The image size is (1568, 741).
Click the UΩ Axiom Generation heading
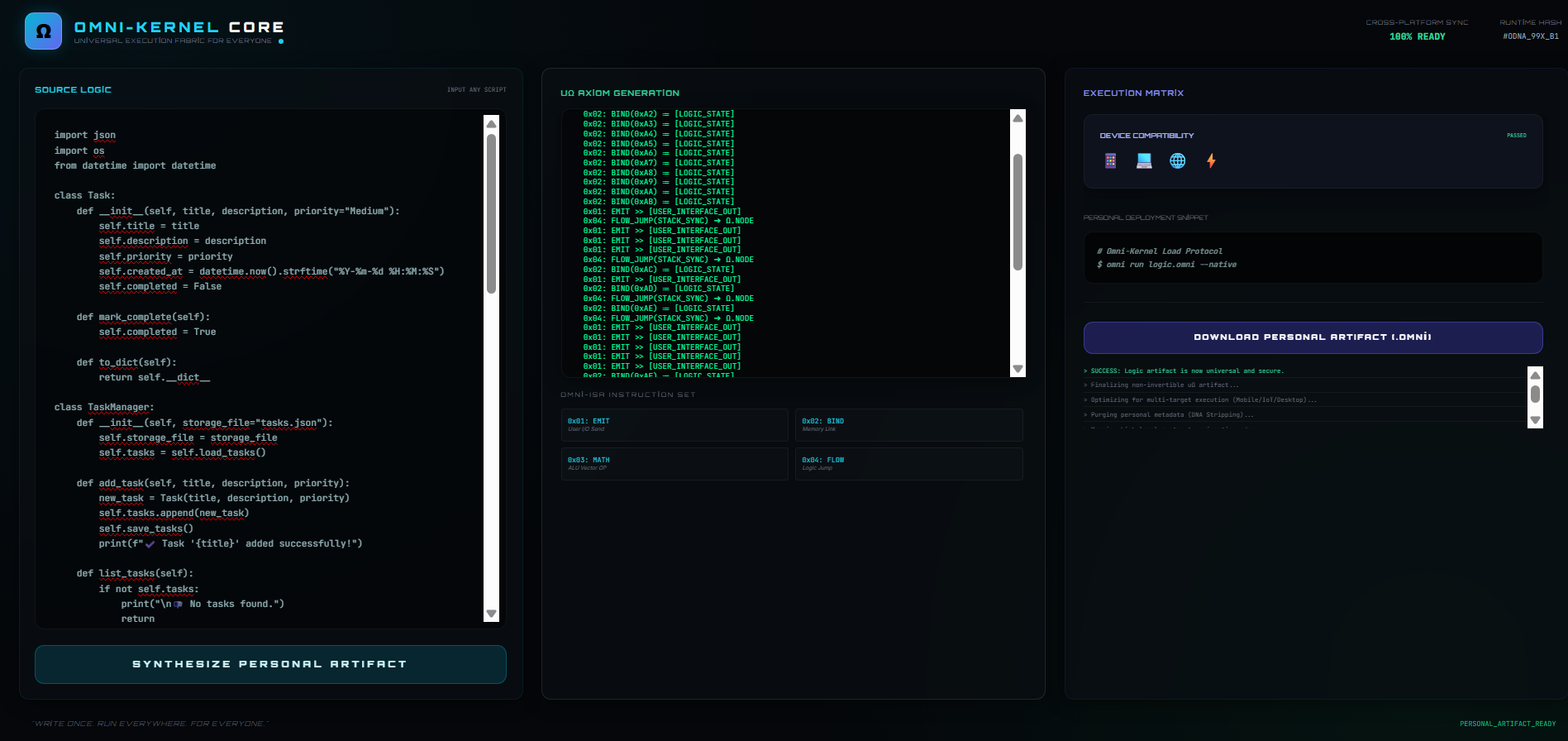click(x=620, y=93)
